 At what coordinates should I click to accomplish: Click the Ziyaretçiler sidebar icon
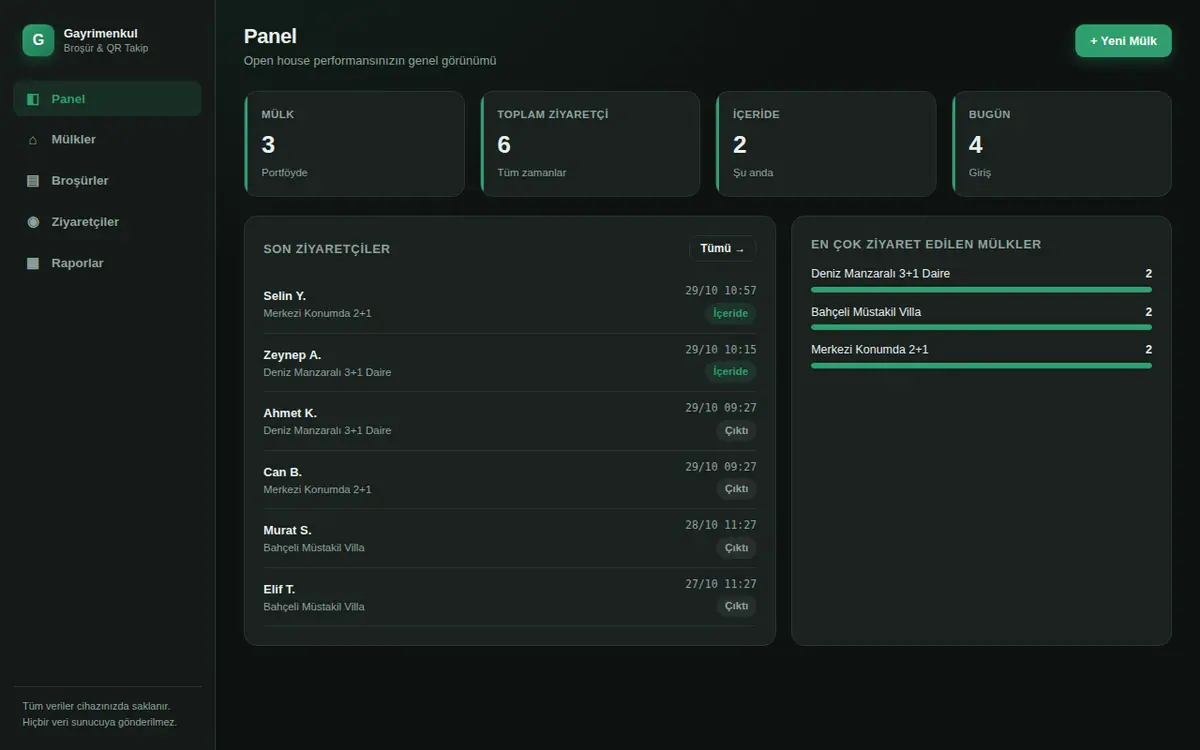pyautogui.click(x=33, y=222)
